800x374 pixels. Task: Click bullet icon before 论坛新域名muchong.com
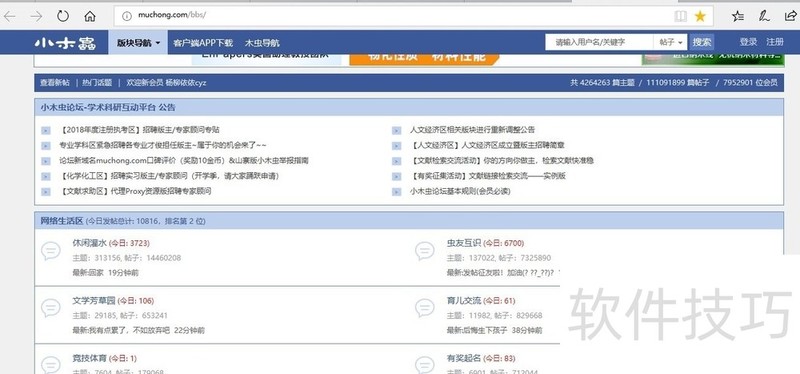click(x=46, y=162)
